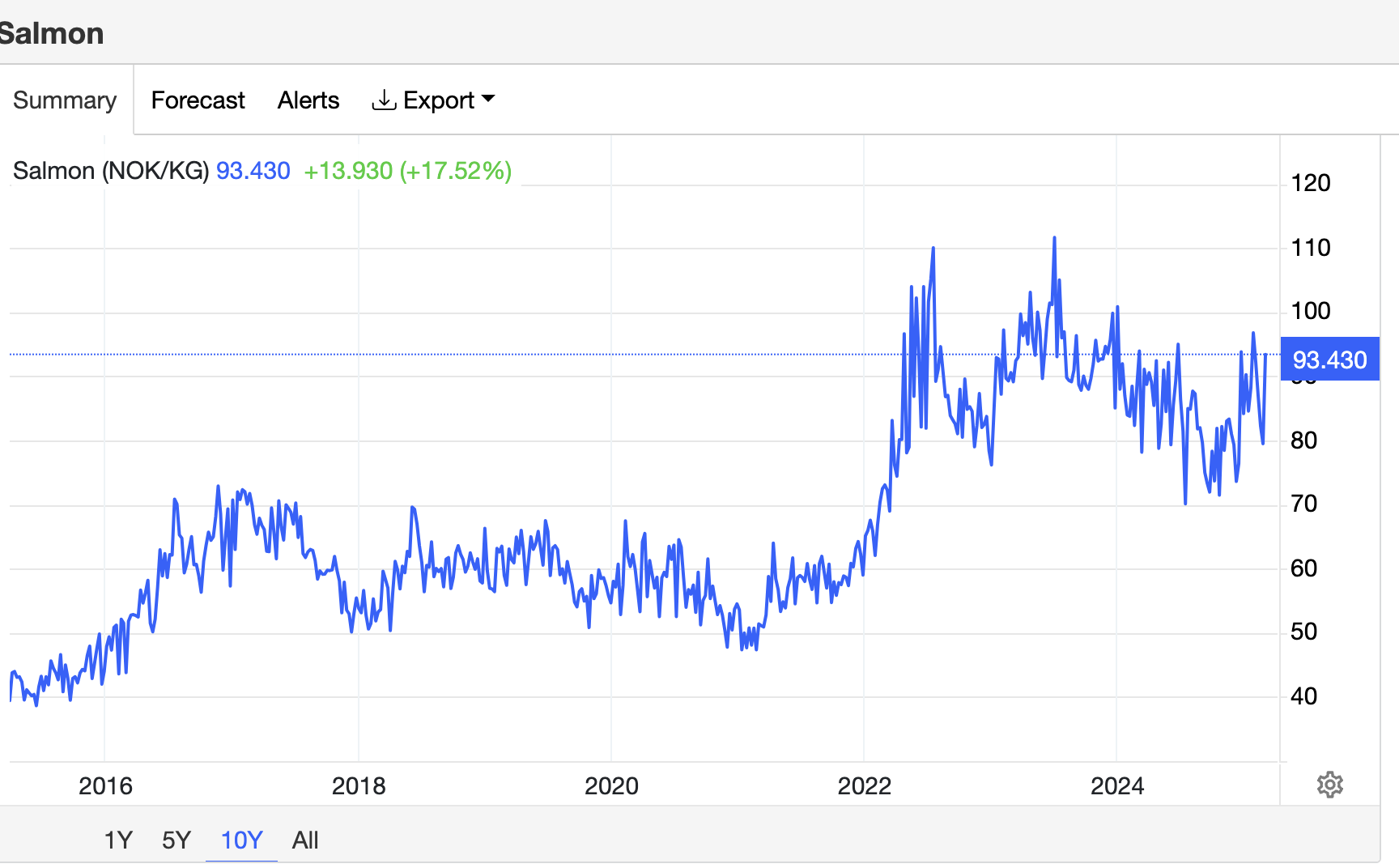
Task: Click the 2022 x-axis year label
Action: (x=864, y=785)
